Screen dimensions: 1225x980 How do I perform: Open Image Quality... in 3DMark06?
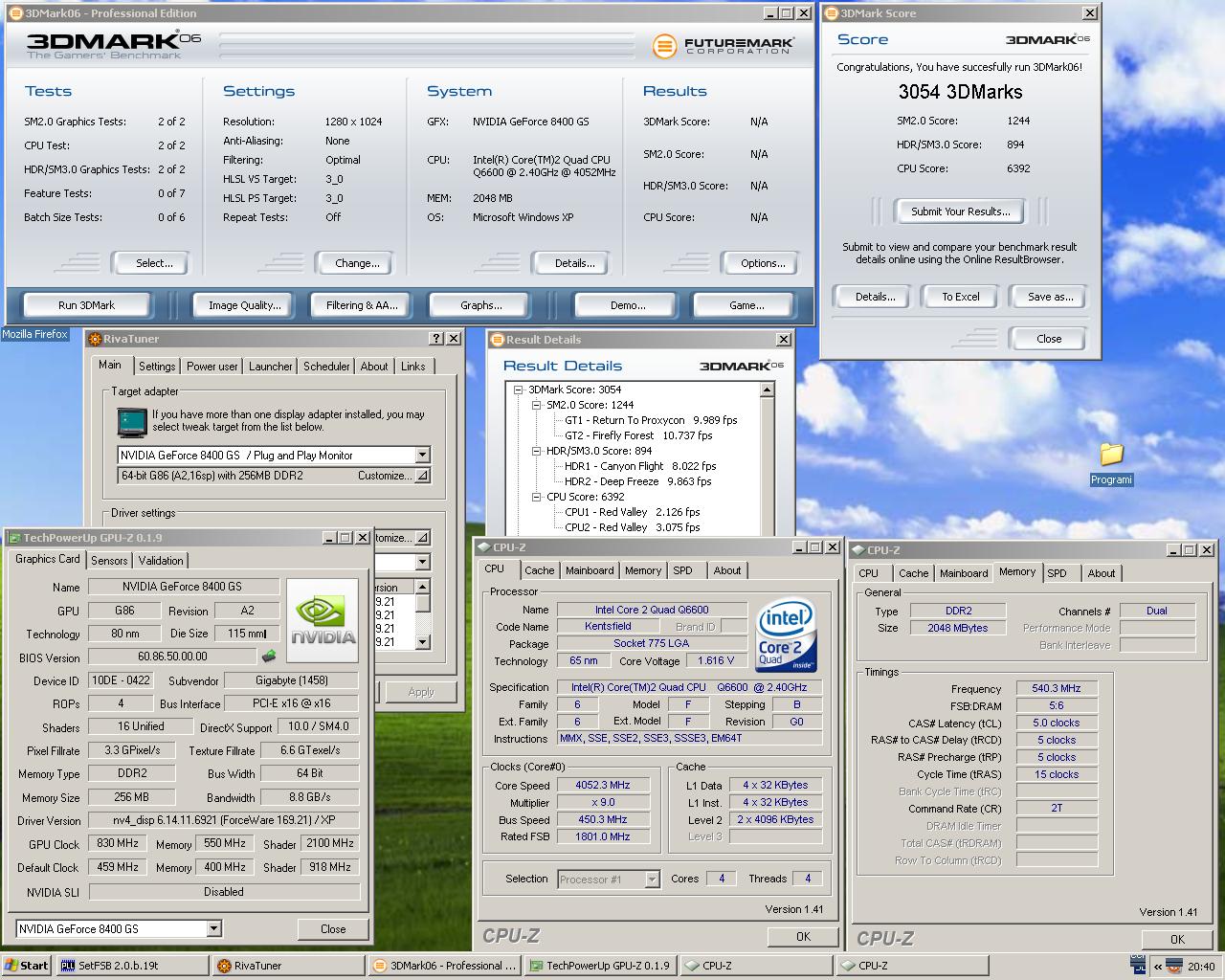[x=245, y=305]
